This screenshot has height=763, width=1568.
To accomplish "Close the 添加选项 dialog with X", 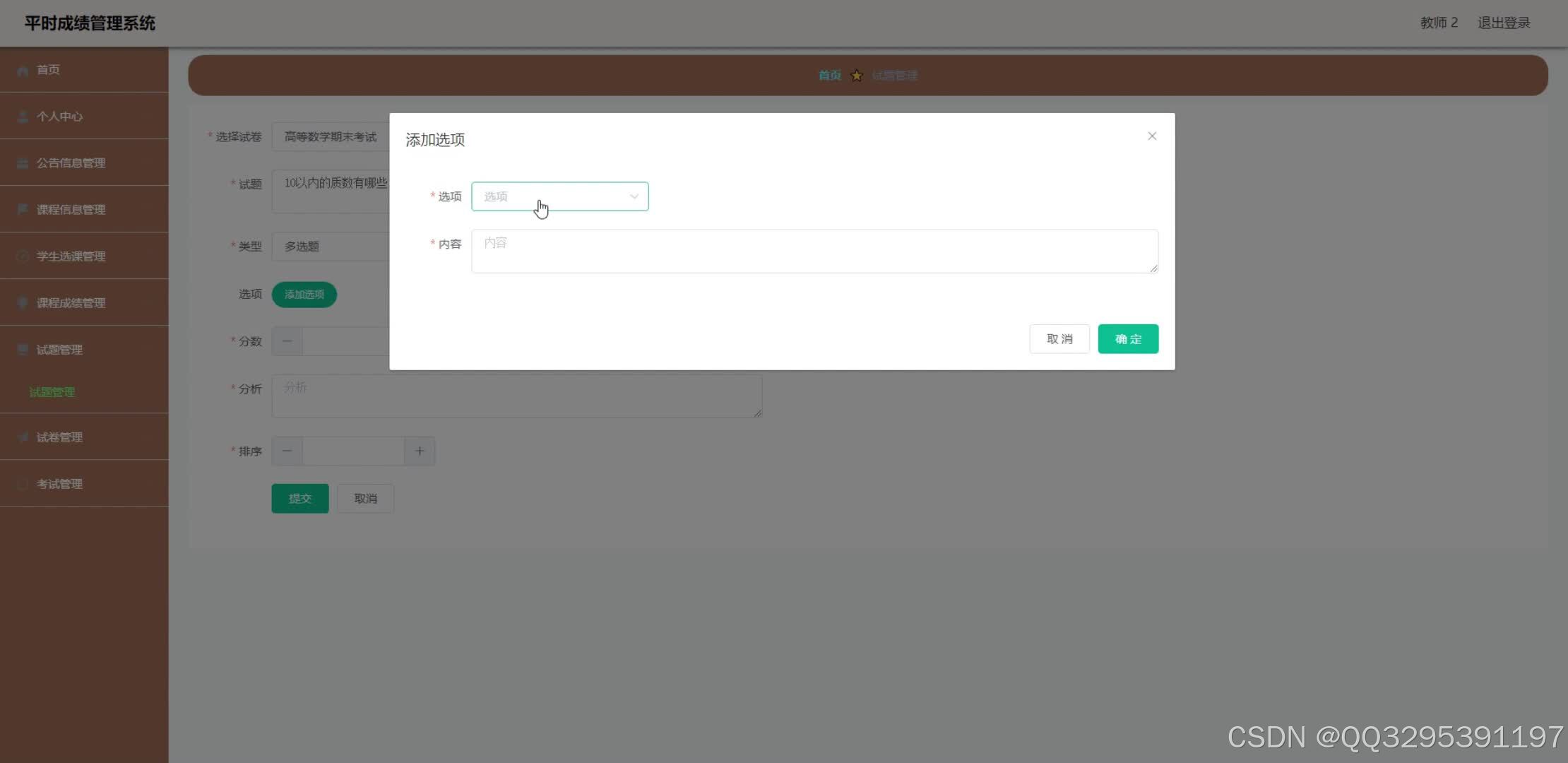I will (1152, 136).
